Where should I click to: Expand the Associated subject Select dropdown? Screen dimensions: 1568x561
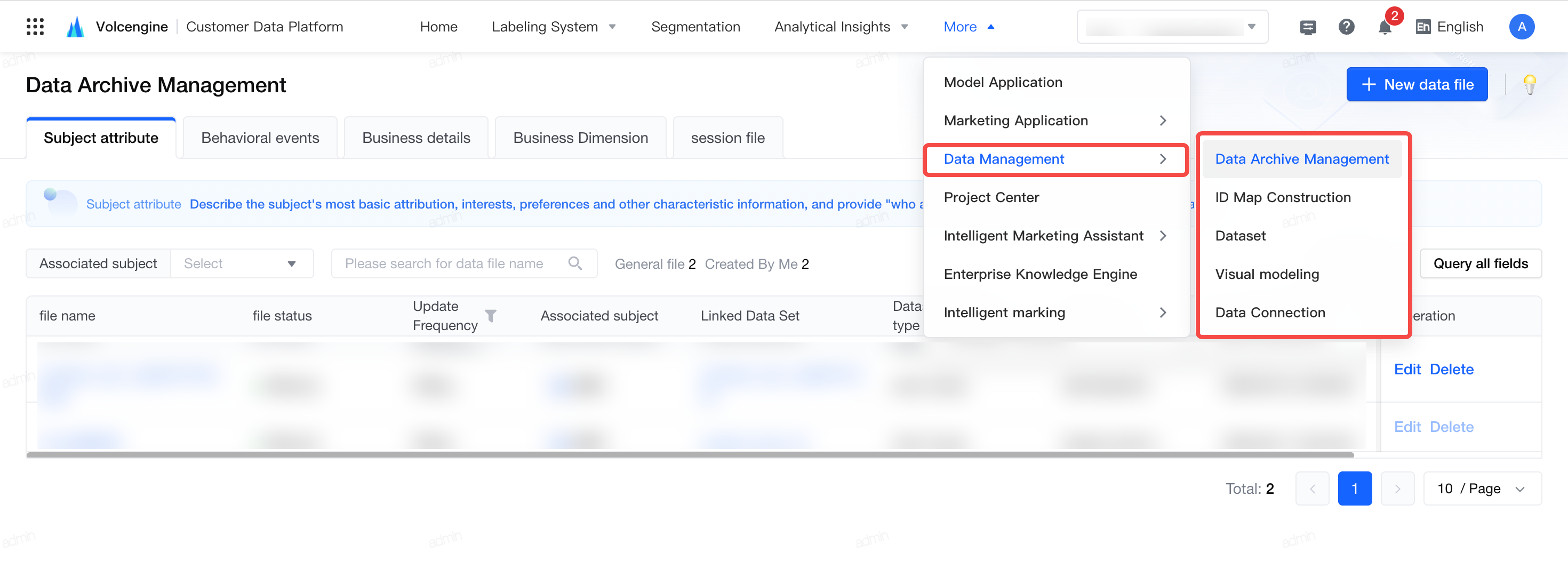tap(242, 263)
